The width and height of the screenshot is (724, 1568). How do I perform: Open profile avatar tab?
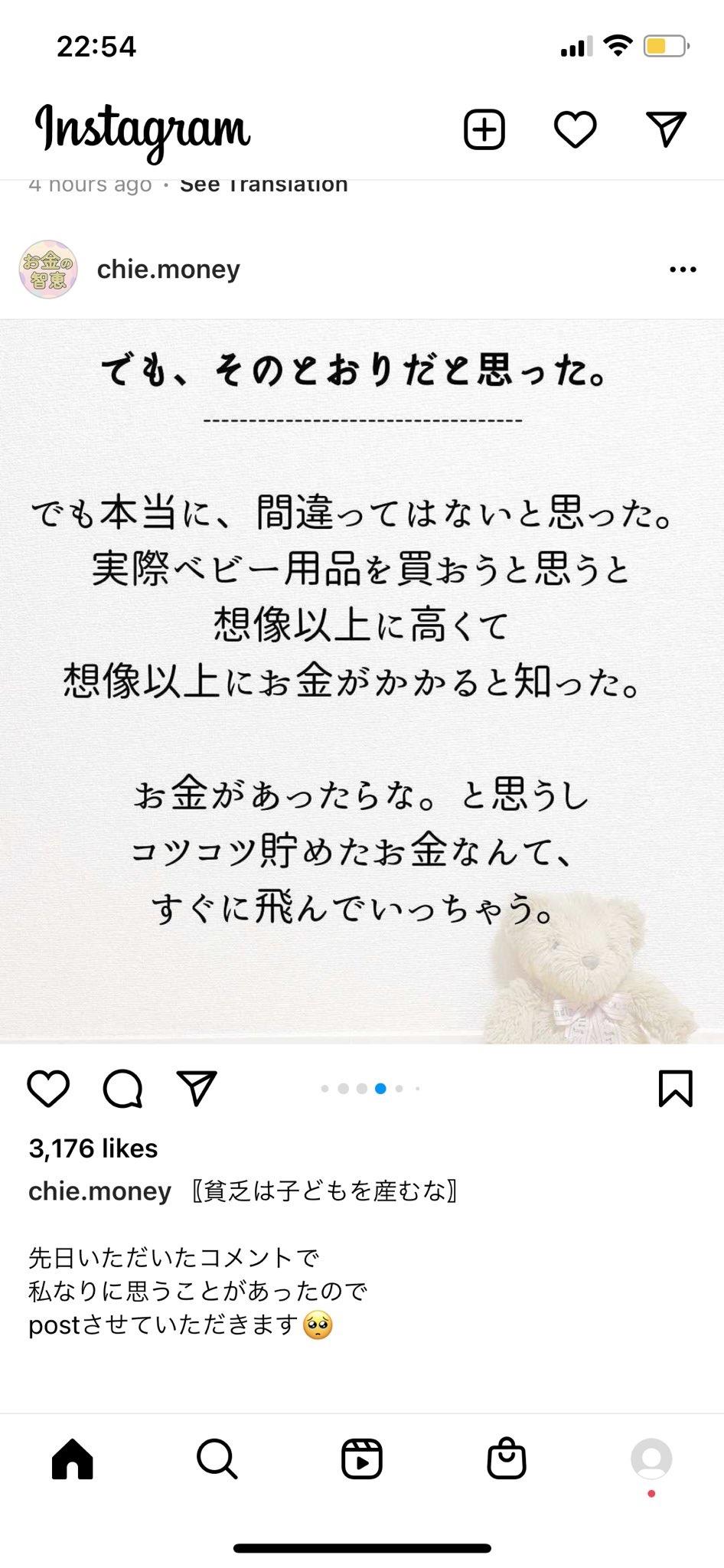click(x=651, y=1459)
